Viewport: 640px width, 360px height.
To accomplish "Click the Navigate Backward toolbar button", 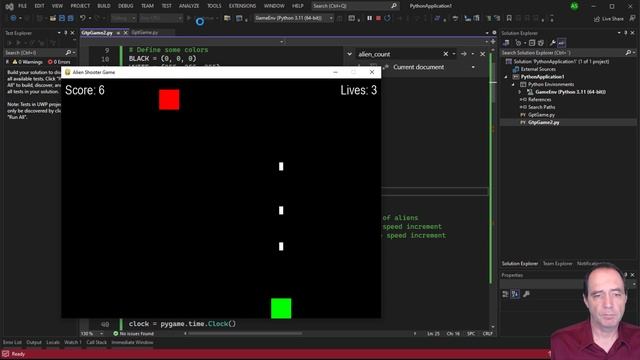I will tap(13, 18).
